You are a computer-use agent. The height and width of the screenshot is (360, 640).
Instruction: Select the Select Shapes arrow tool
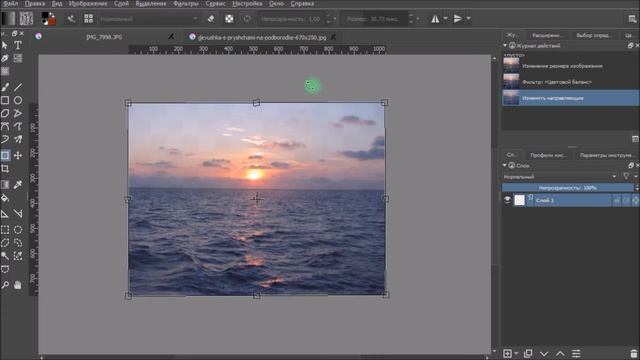tap(5, 45)
